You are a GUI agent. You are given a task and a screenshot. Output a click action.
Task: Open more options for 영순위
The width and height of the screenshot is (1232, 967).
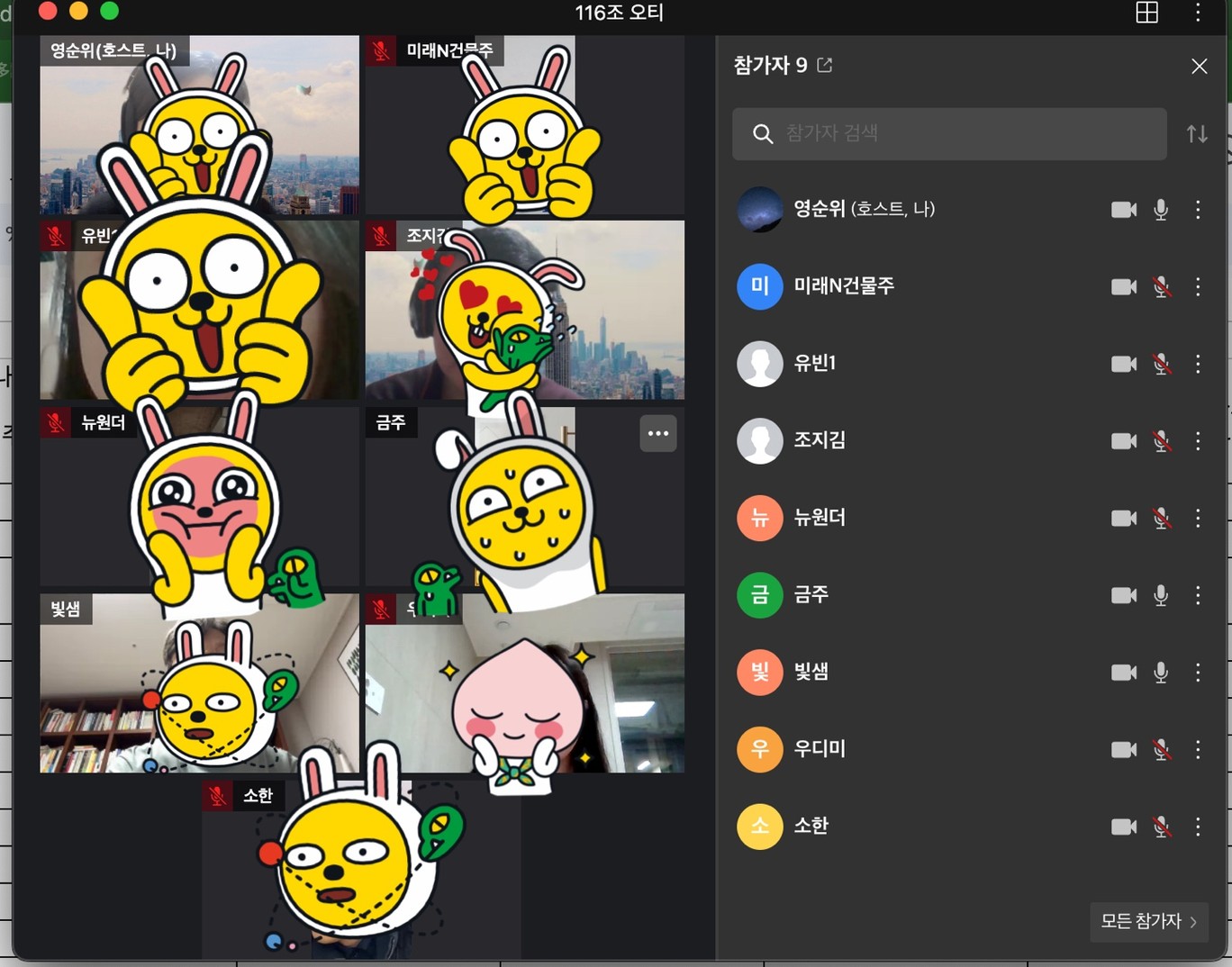coord(1197,210)
